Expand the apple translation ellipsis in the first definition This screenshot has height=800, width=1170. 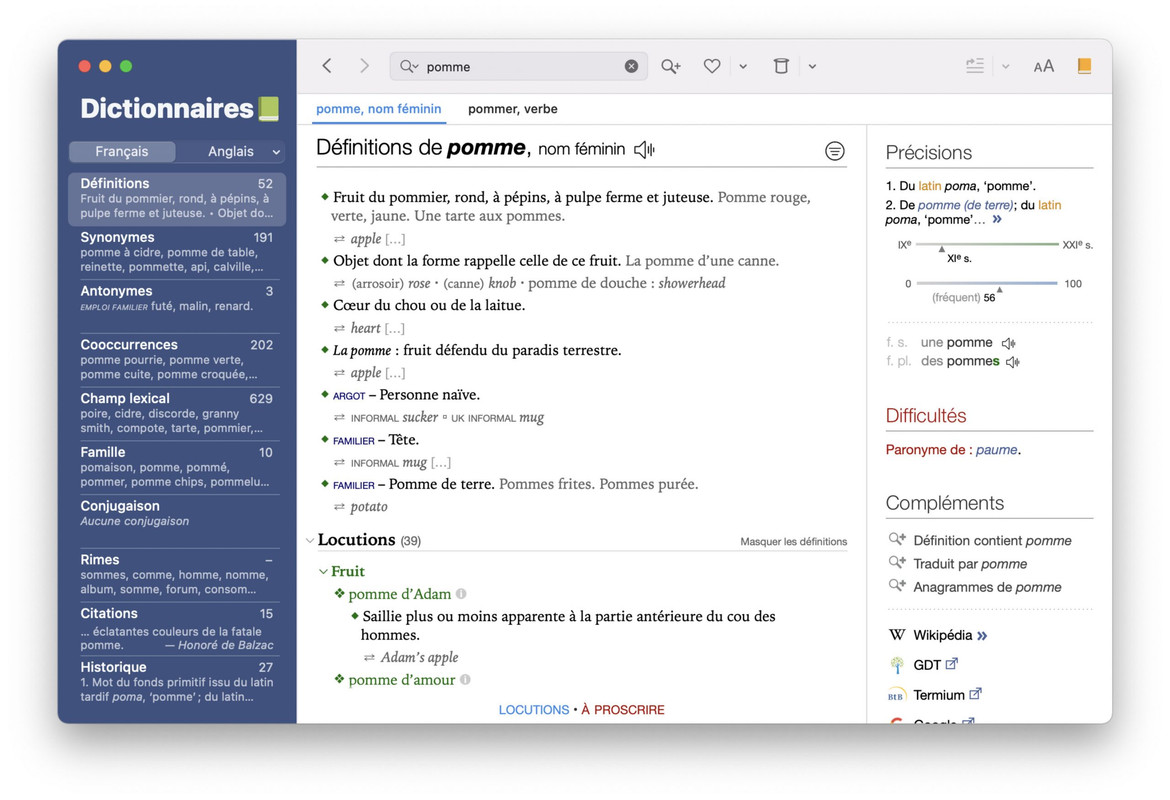(x=395, y=240)
